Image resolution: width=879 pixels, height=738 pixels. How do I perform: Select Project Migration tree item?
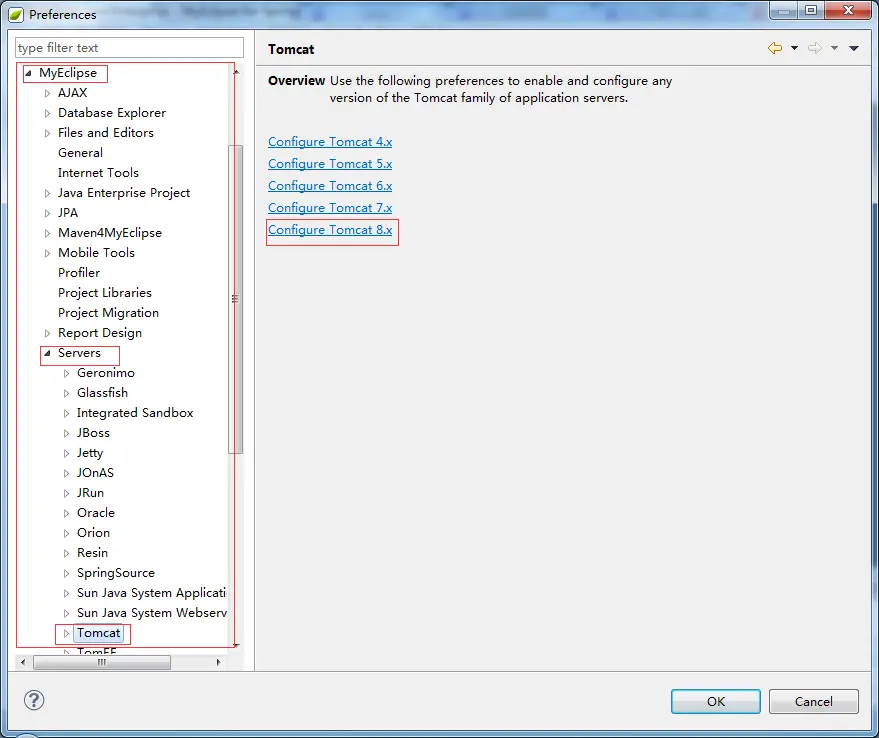[x=108, y=313]
